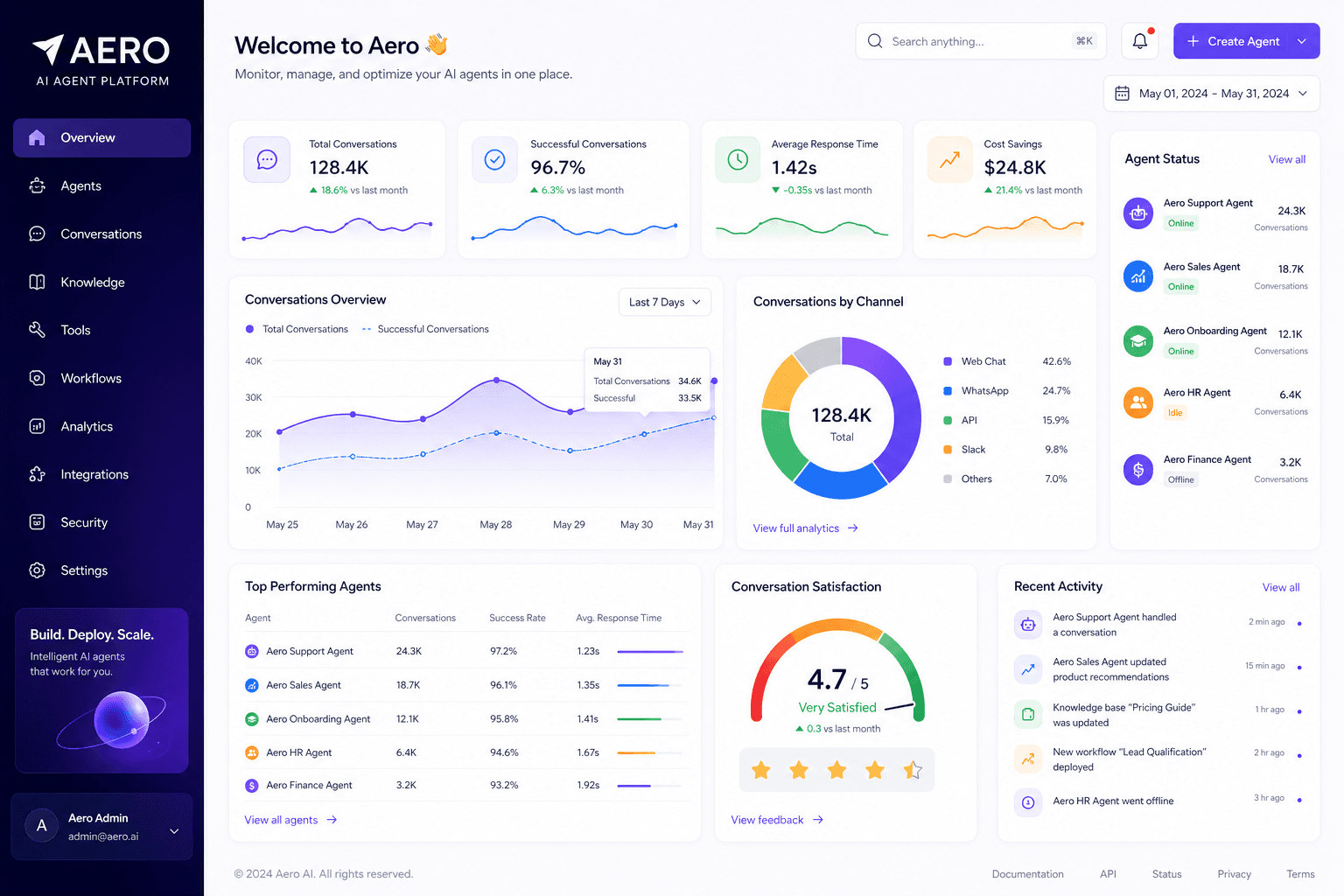The height and width of the screenshot is (896, 1344).
Task: Click View full analytics link
Action: [x=805, y=528]
